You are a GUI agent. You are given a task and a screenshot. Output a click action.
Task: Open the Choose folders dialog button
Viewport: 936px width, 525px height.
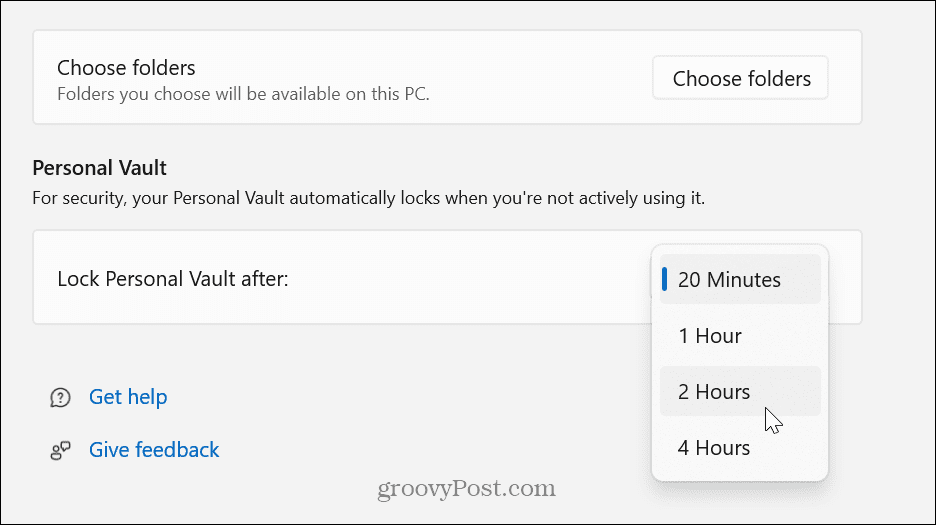[740, 78]
